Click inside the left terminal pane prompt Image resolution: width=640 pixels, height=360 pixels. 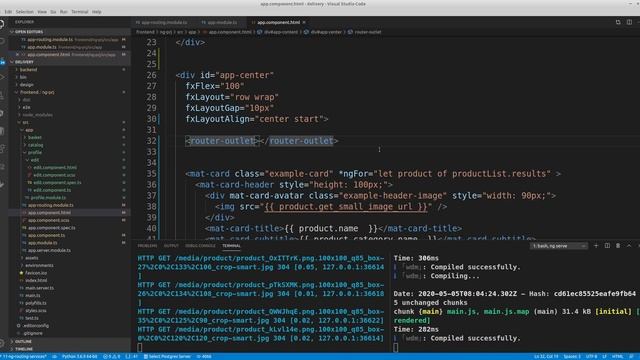[140, 347]
